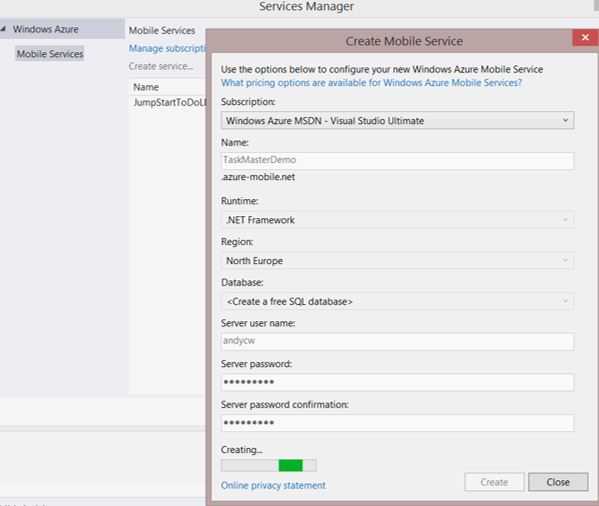Select Mobile Services in the left tree
The width and height of the screenshot is (599, 506).
pyautogui.click(x=50, y=54)
